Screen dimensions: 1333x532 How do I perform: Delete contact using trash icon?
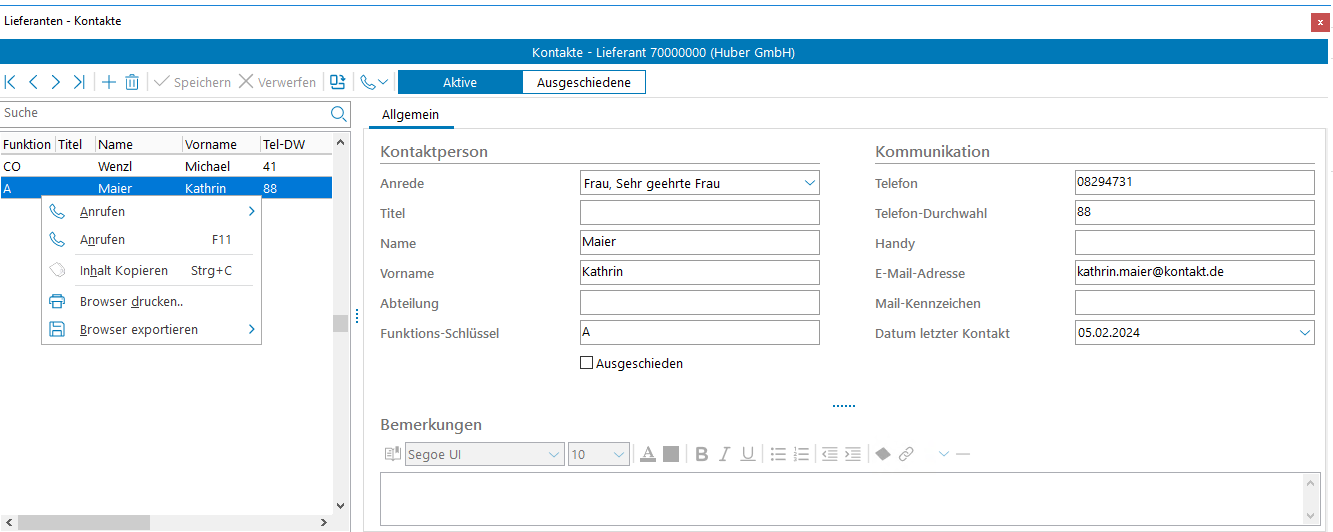point(132,82)
